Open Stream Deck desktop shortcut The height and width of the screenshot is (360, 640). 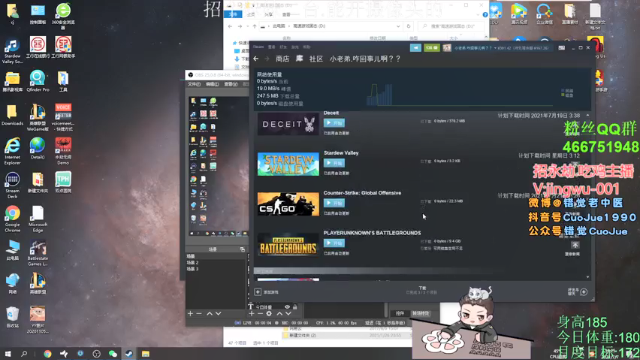(x=12, y=185)
